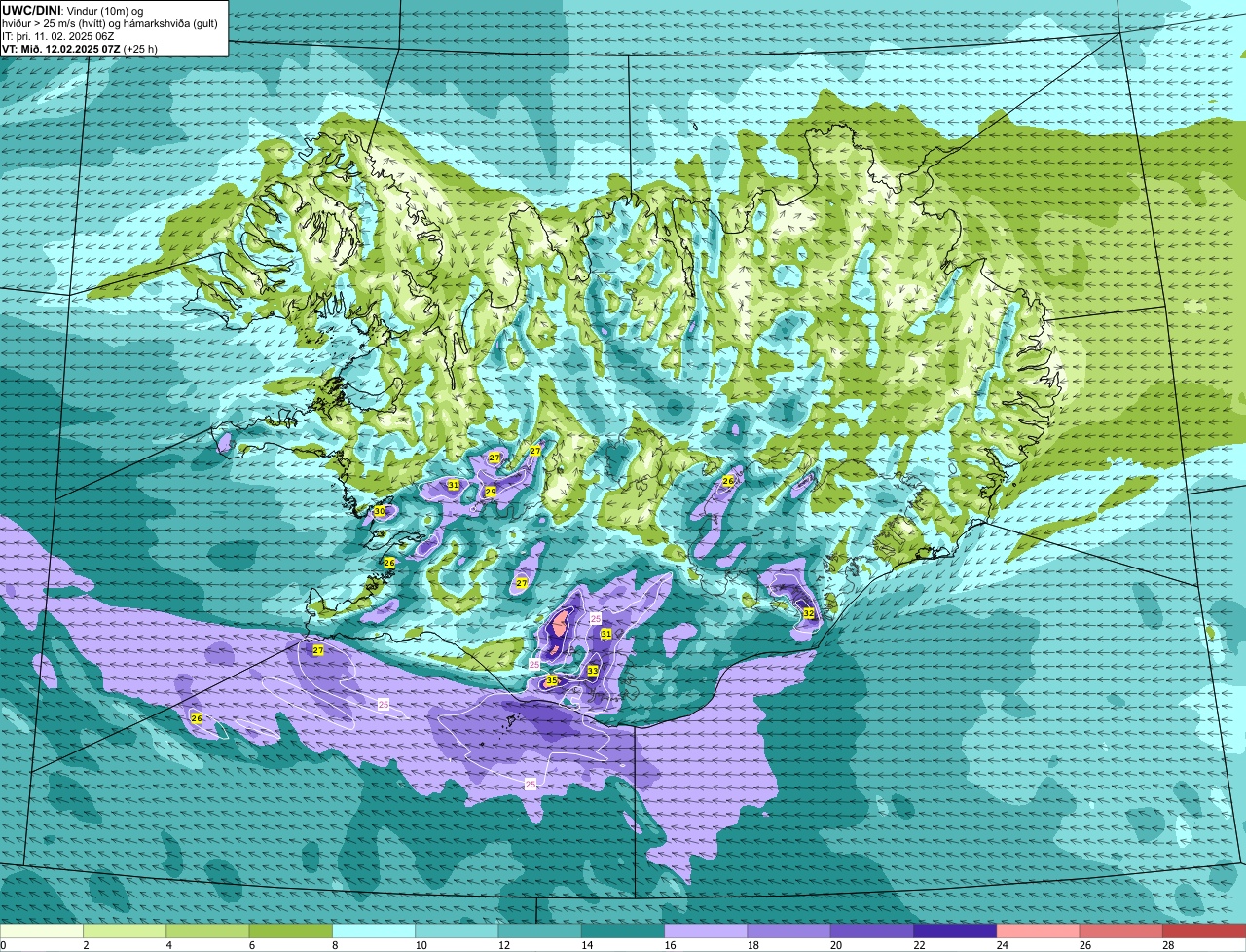Click the 'VT: Mið. 12.02.2025 07Z (+25 h)' line

80,48
